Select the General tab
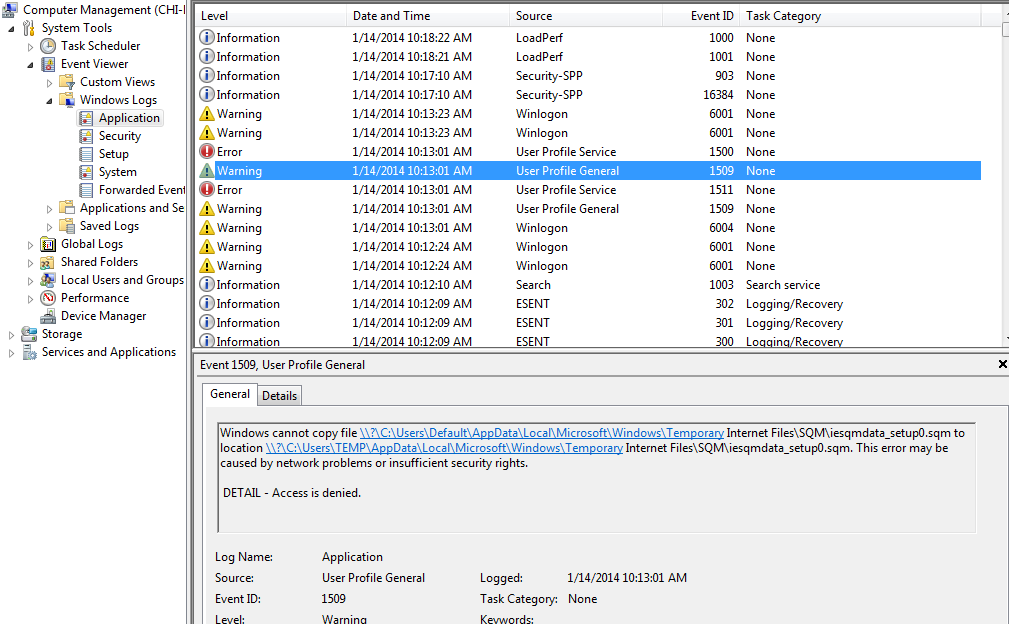1009x624 pixels. tap(230, 395)
